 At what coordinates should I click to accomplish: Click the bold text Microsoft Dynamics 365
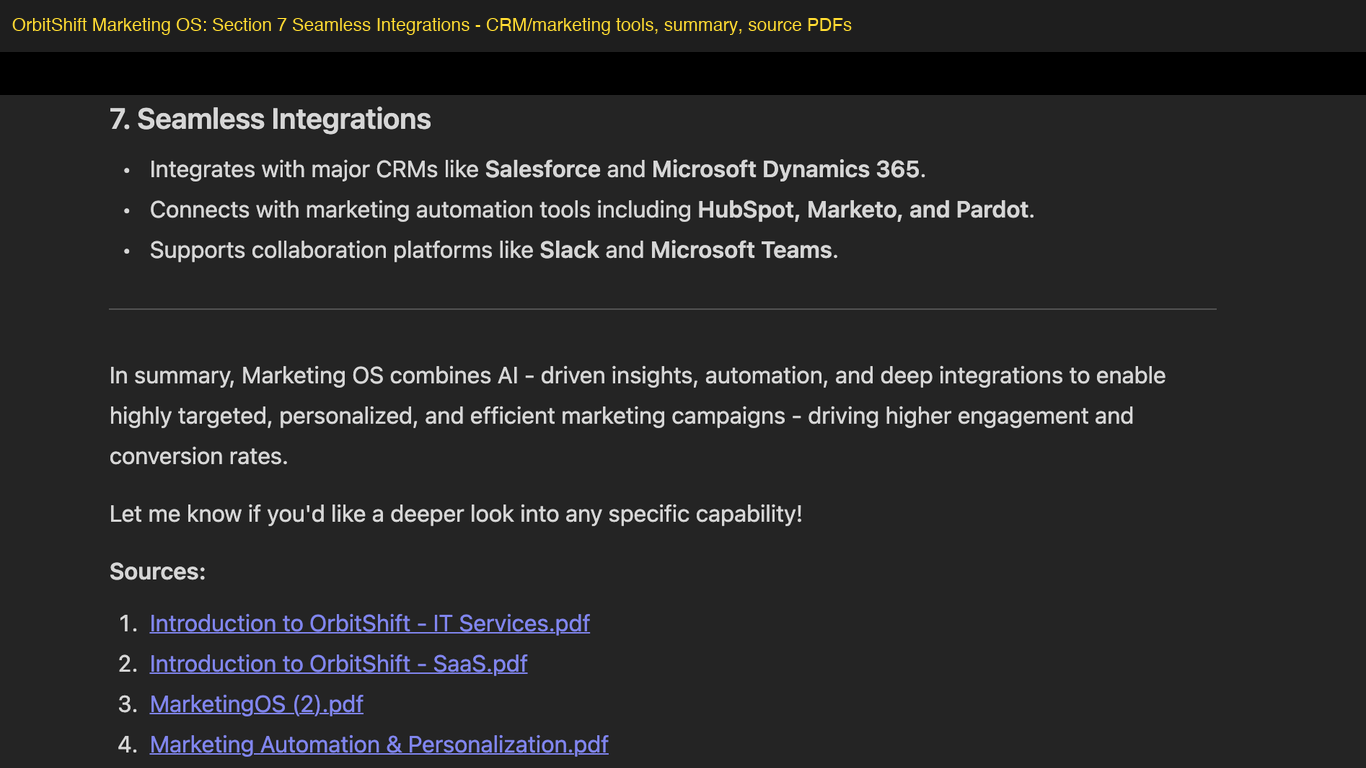pyautogui.click(x=786, y=169)
